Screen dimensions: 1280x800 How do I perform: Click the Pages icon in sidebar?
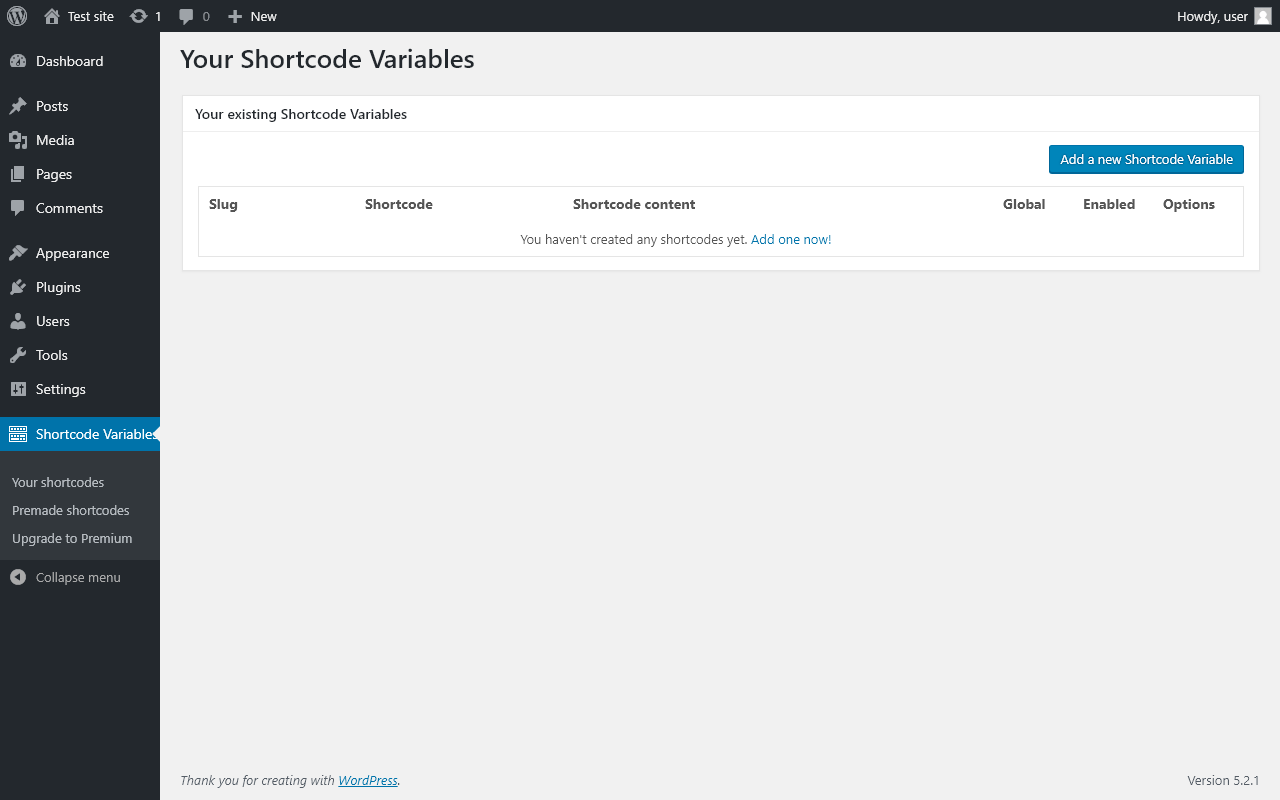click(x=18, y=174)
